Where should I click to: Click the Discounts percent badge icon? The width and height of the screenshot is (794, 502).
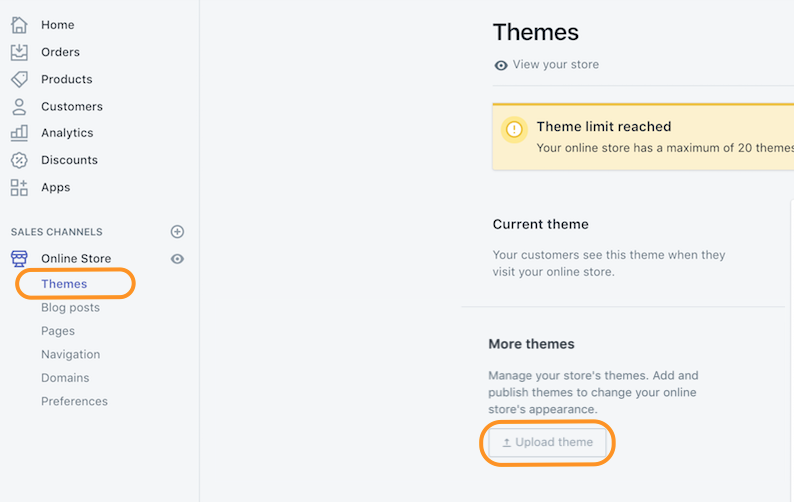pyautogui.click(x=19, y=160)
